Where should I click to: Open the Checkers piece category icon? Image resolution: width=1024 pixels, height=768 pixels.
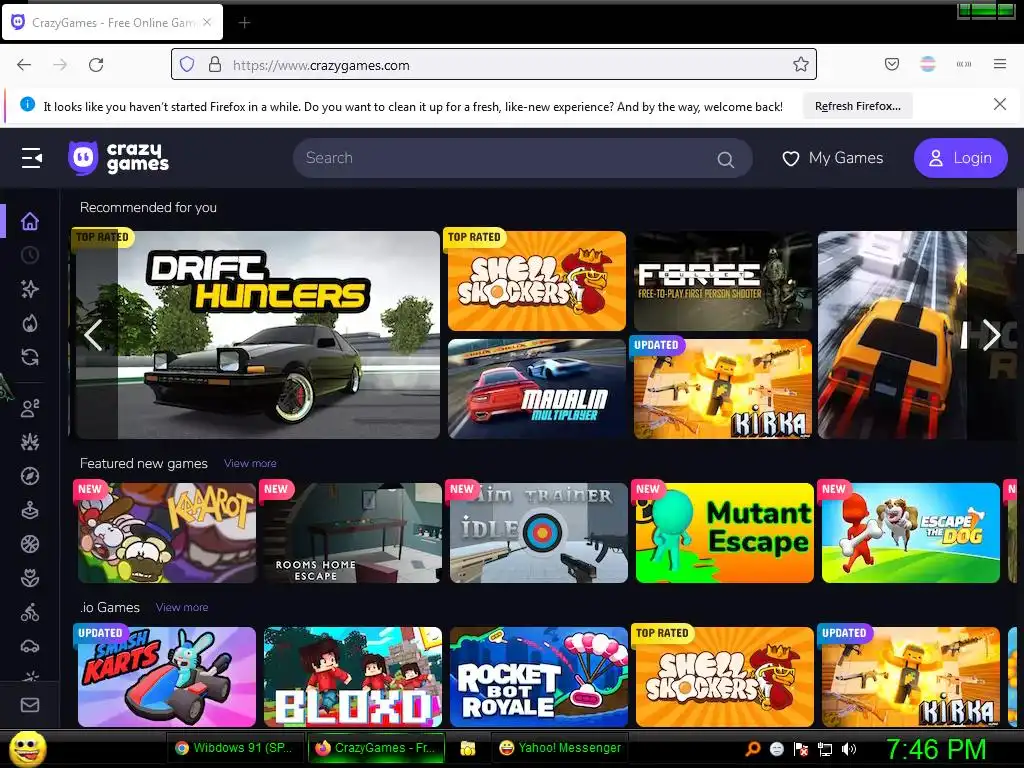click(30, 510)
